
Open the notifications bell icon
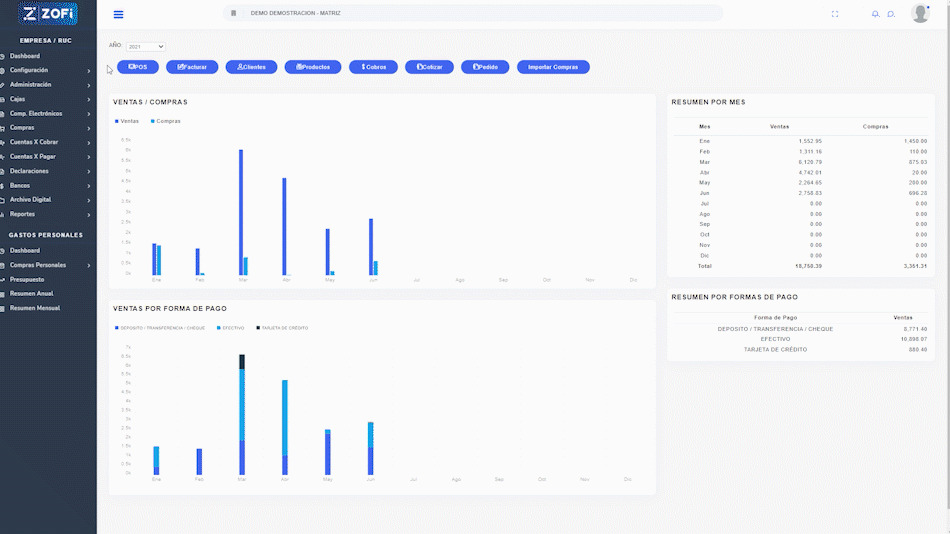tap(876, 14)
